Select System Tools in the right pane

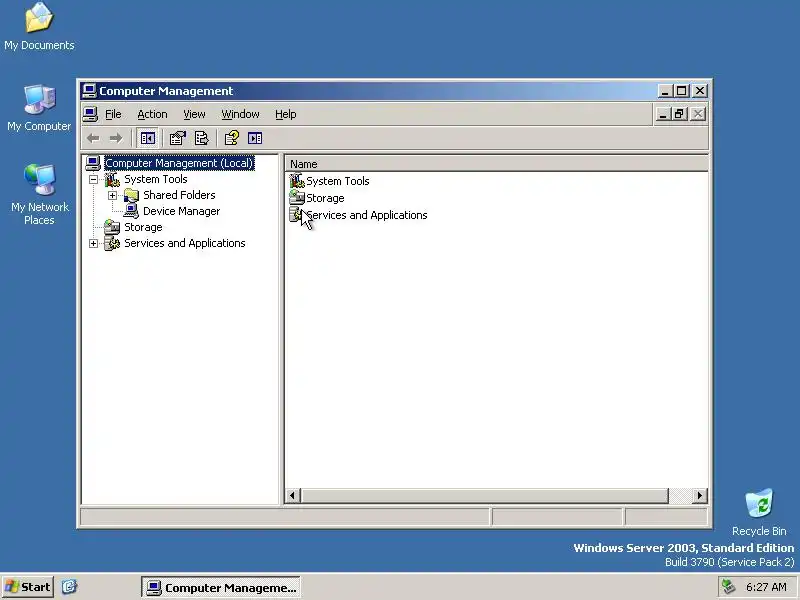pos(338,181)
